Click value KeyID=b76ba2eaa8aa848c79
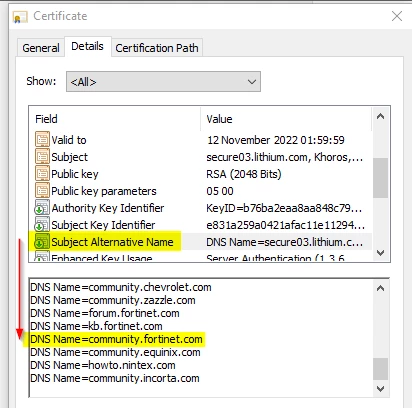 pos(284,208)
